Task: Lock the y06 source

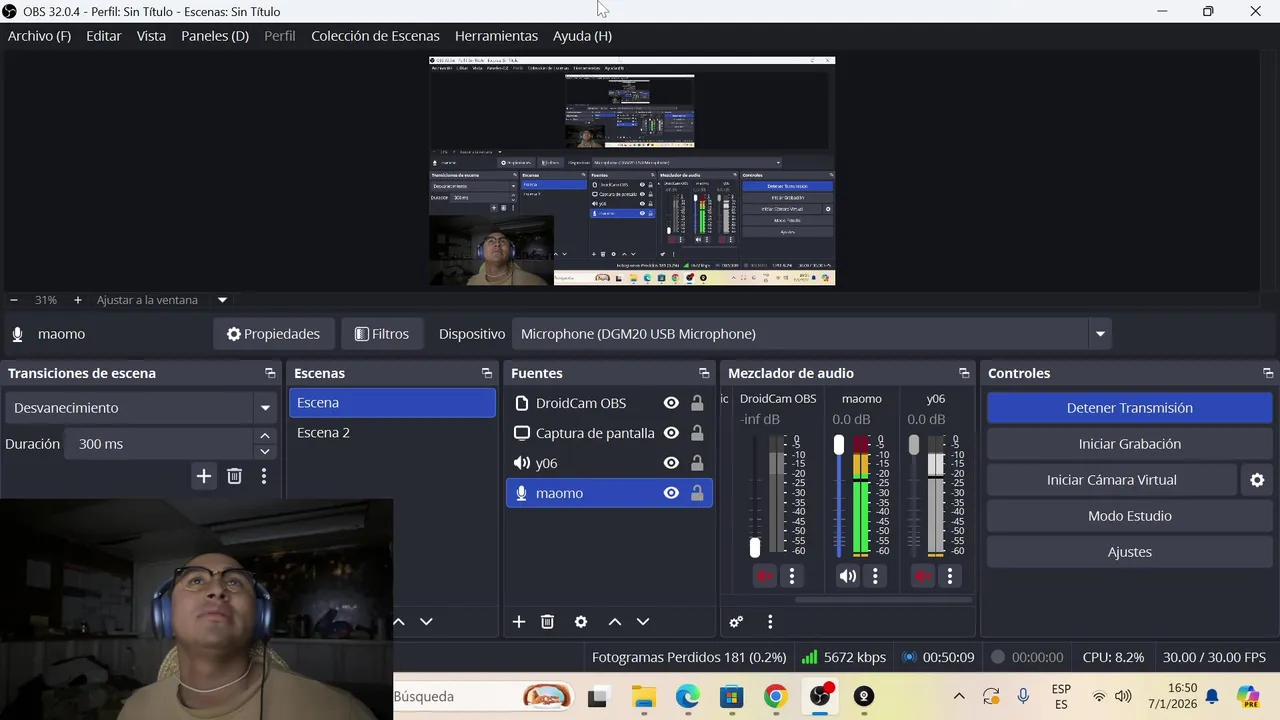Action: pos(697,463)
